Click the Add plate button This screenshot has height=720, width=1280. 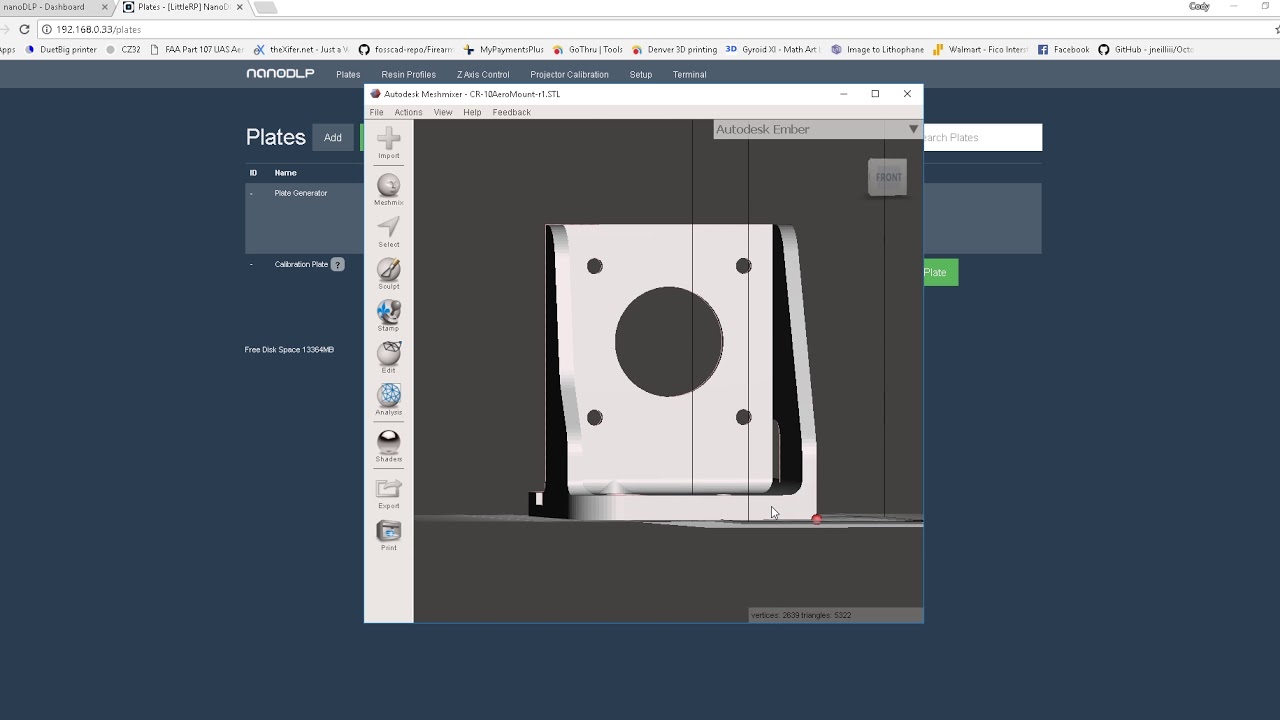333,137
